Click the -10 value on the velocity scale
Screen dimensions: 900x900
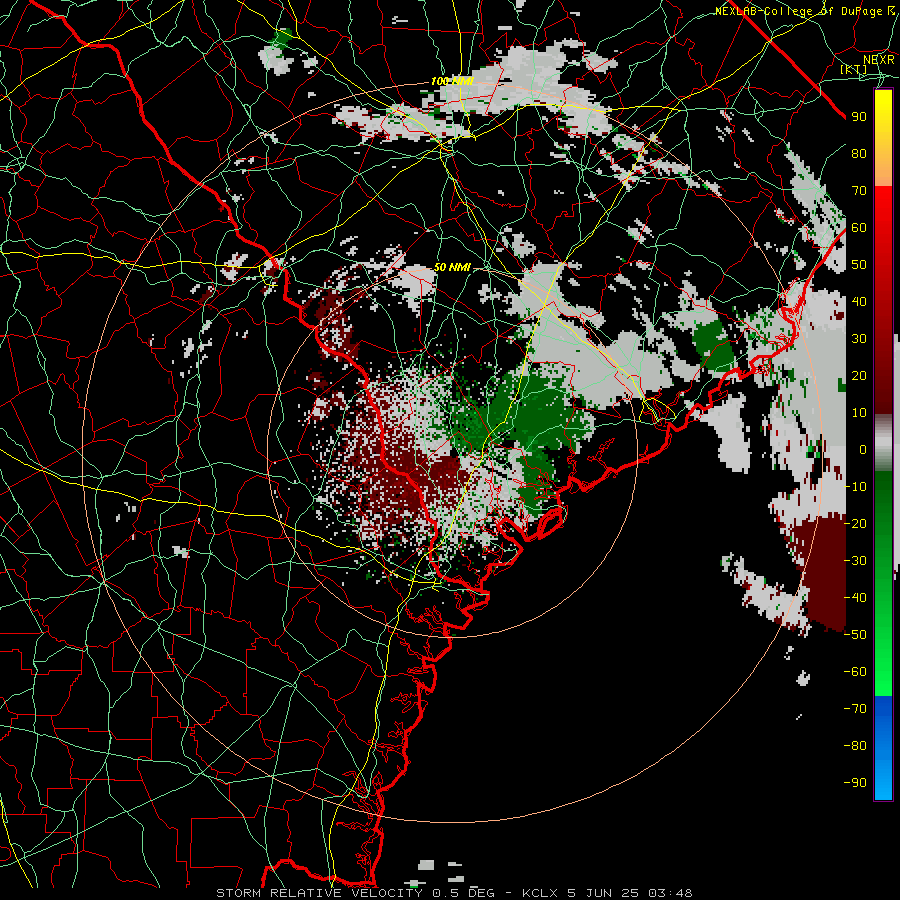855,487
